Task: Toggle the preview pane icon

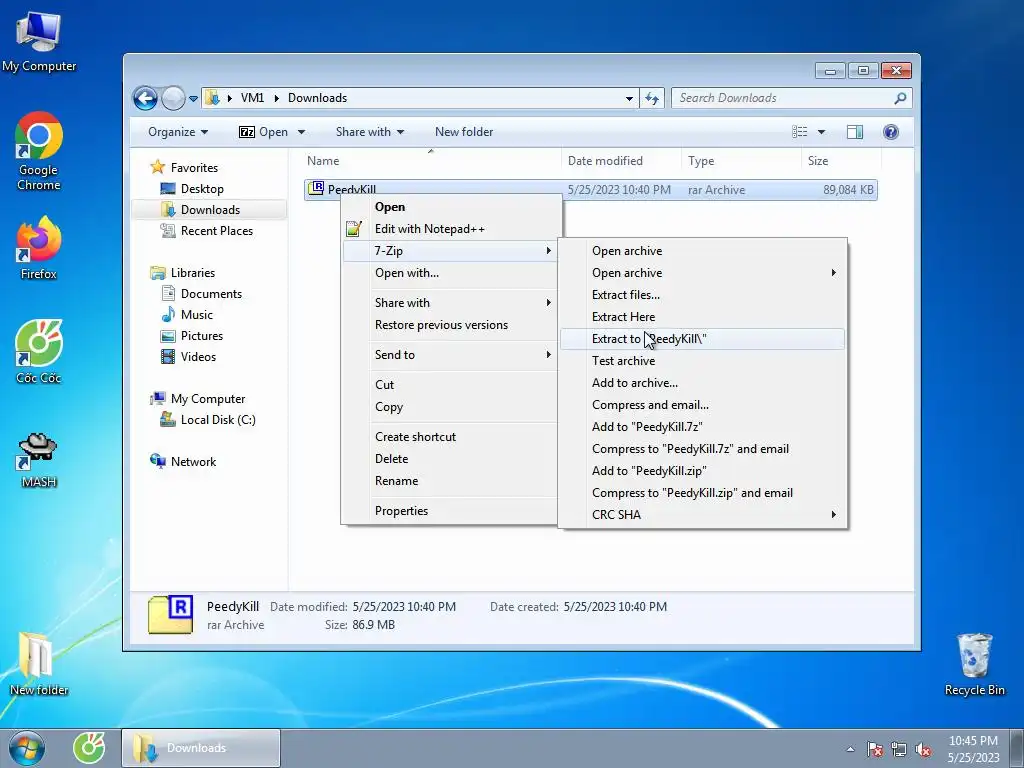Action: point(854,132)
